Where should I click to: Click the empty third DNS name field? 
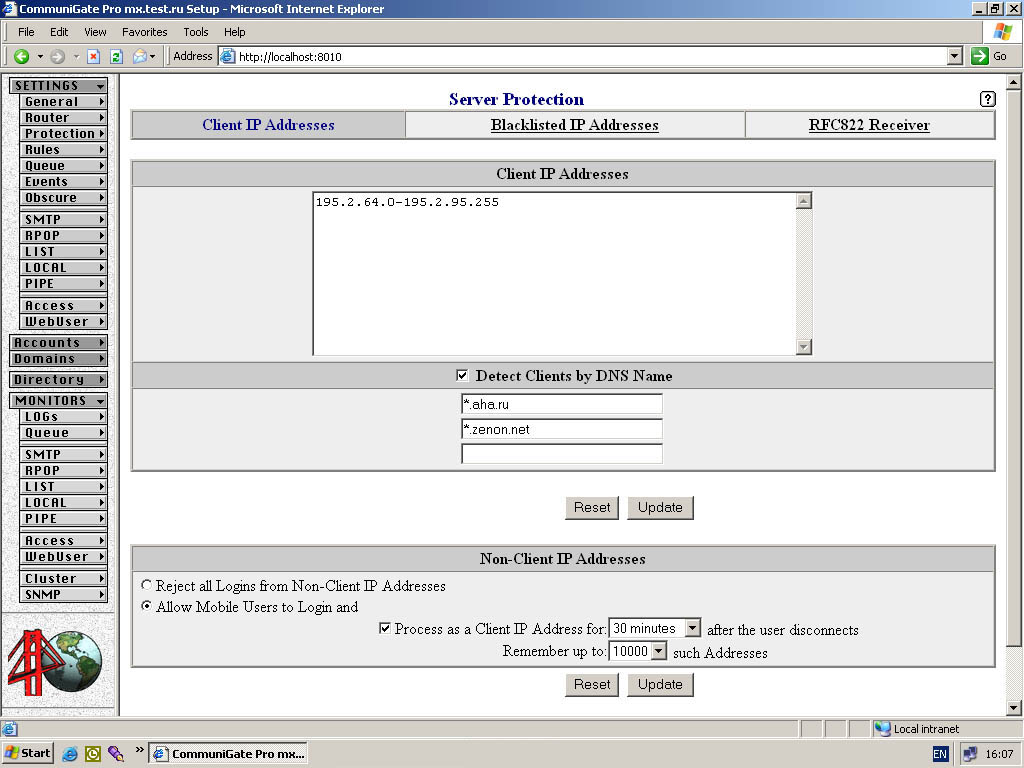click(562, 454)
